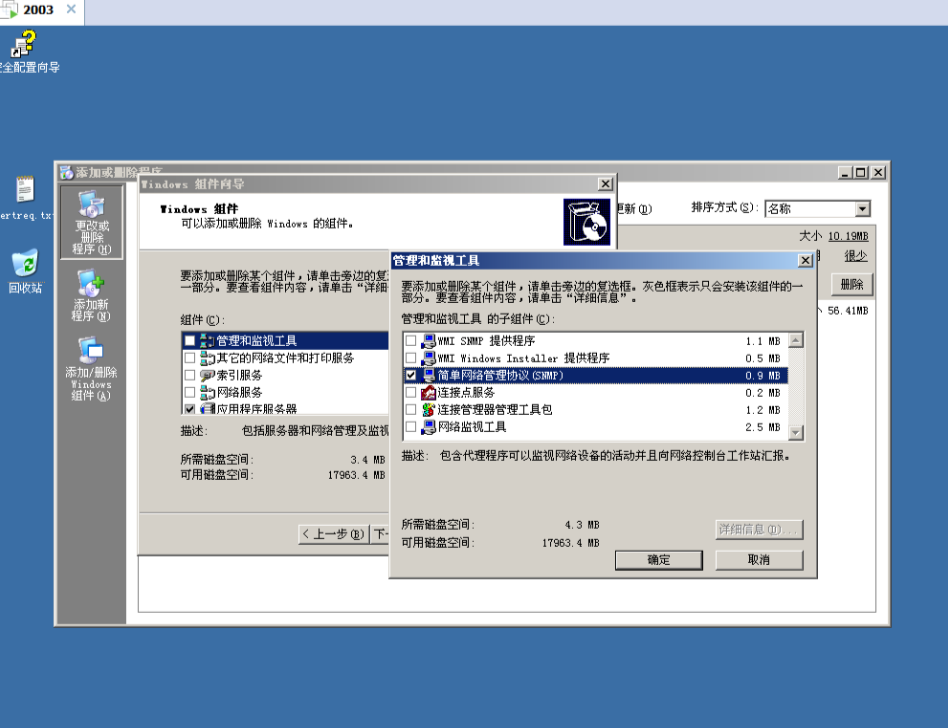
Task: Select 连接管理器管理工具包 row text
Action: (x=495, y=409)
